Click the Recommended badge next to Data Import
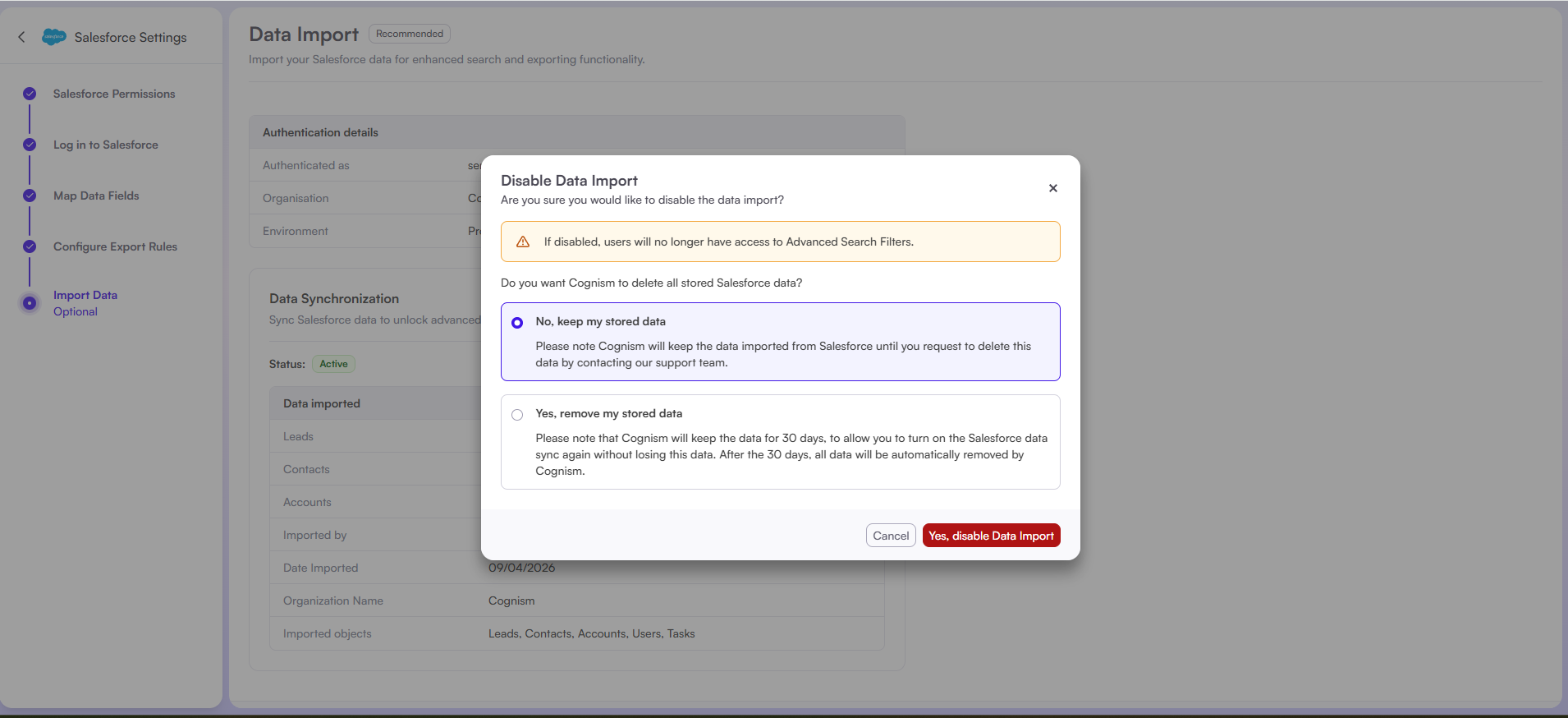The image size is (1568, 718). coord(409,34)
